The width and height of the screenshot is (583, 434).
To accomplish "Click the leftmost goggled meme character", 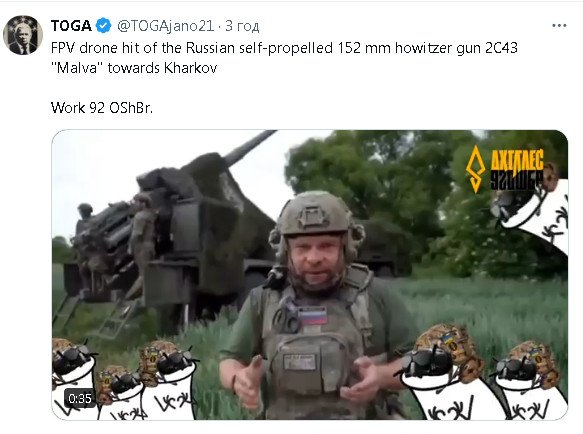I will click(73, 376).
